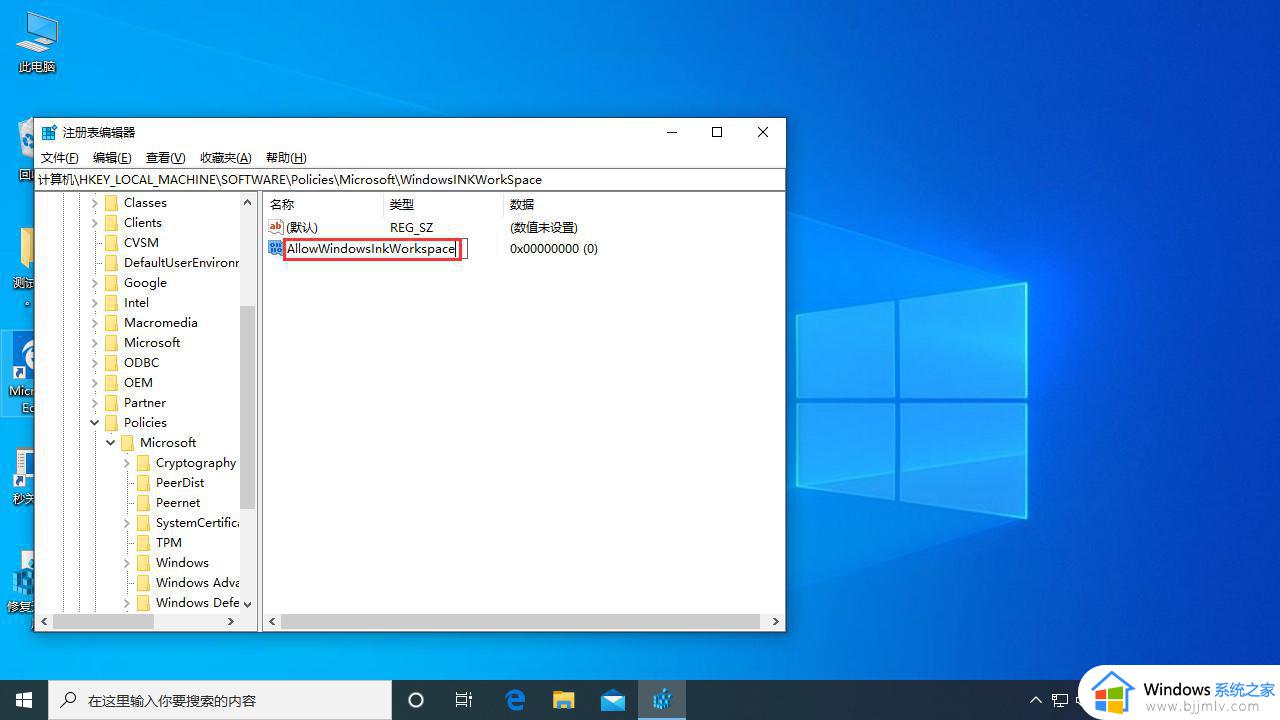Screen dimensions: 1280x720
Task: Open the 查看(V) menu
Action: point(165,158)
